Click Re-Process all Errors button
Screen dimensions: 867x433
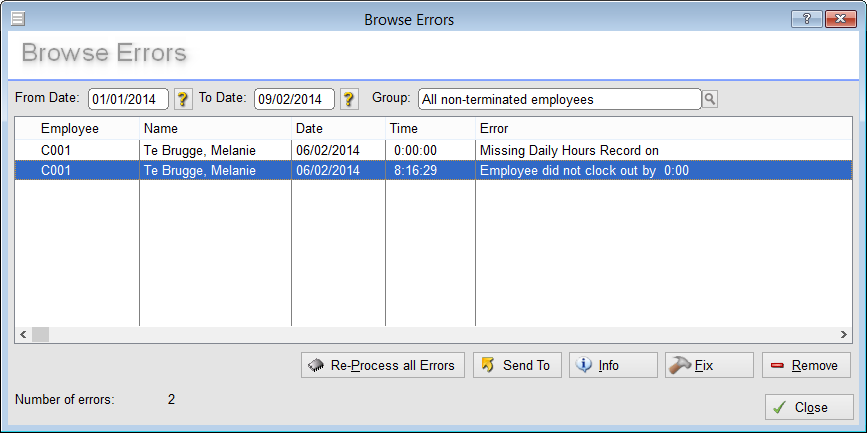382,365
